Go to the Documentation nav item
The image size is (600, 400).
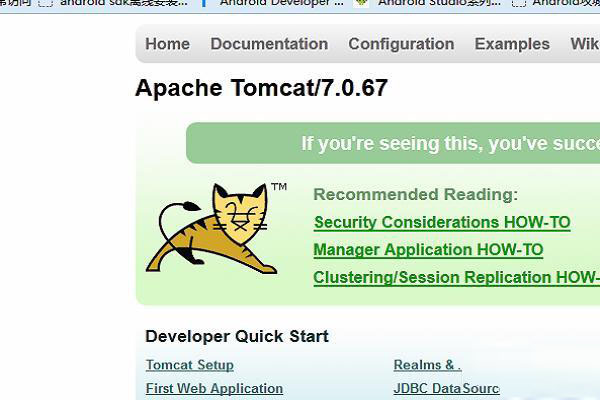pos(269,44)
